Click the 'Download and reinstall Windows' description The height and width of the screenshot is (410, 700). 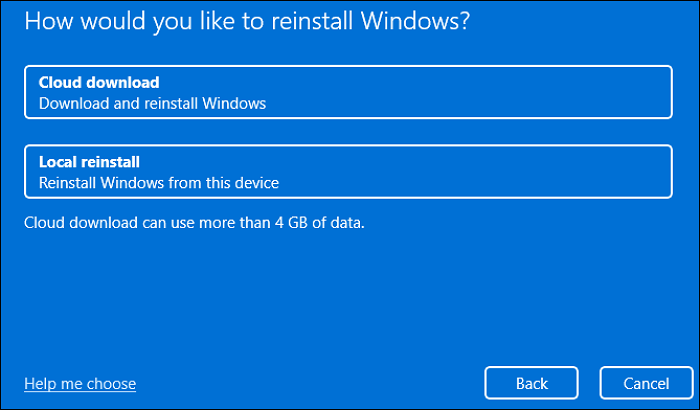(152, 103)
